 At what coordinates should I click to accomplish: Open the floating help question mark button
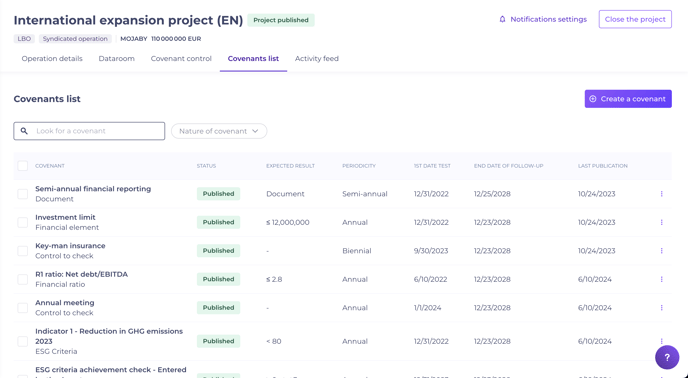667,357
